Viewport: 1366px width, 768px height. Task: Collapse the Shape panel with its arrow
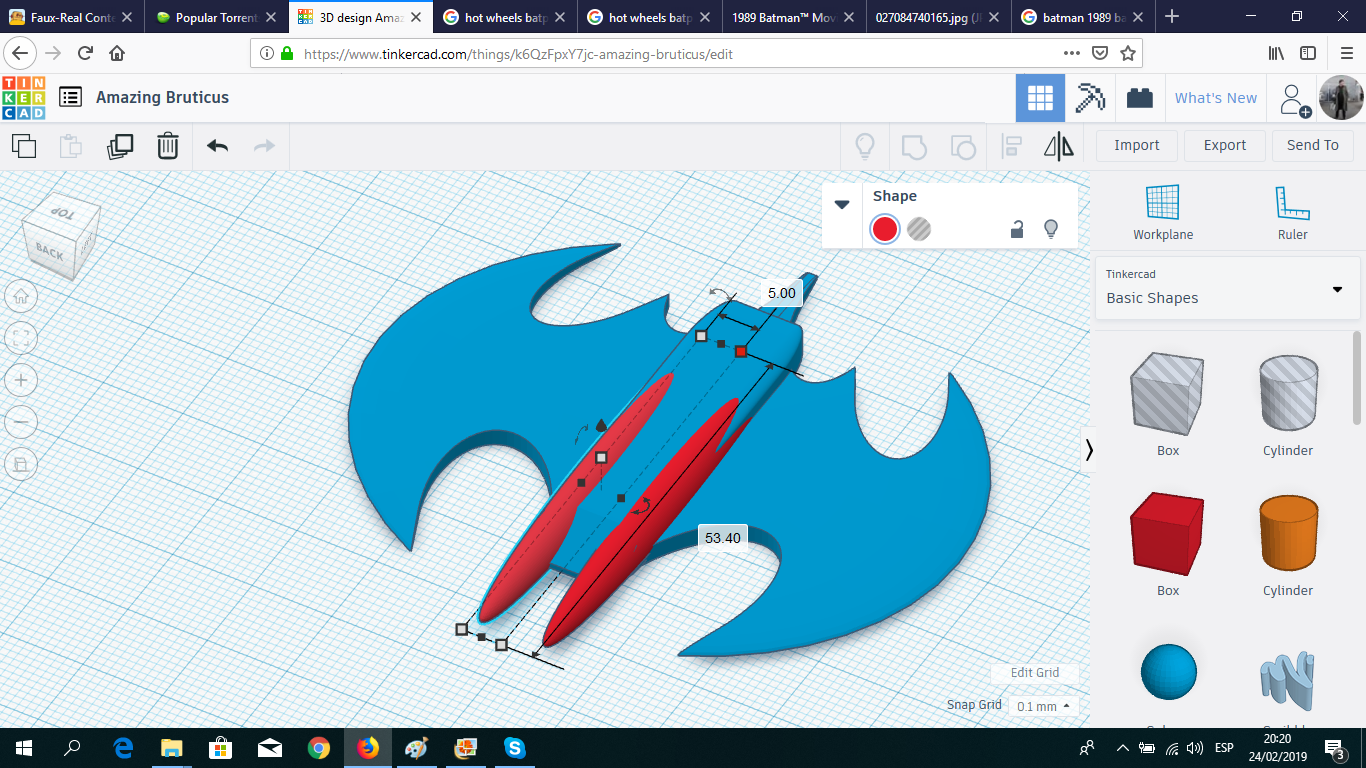(842, 203)
